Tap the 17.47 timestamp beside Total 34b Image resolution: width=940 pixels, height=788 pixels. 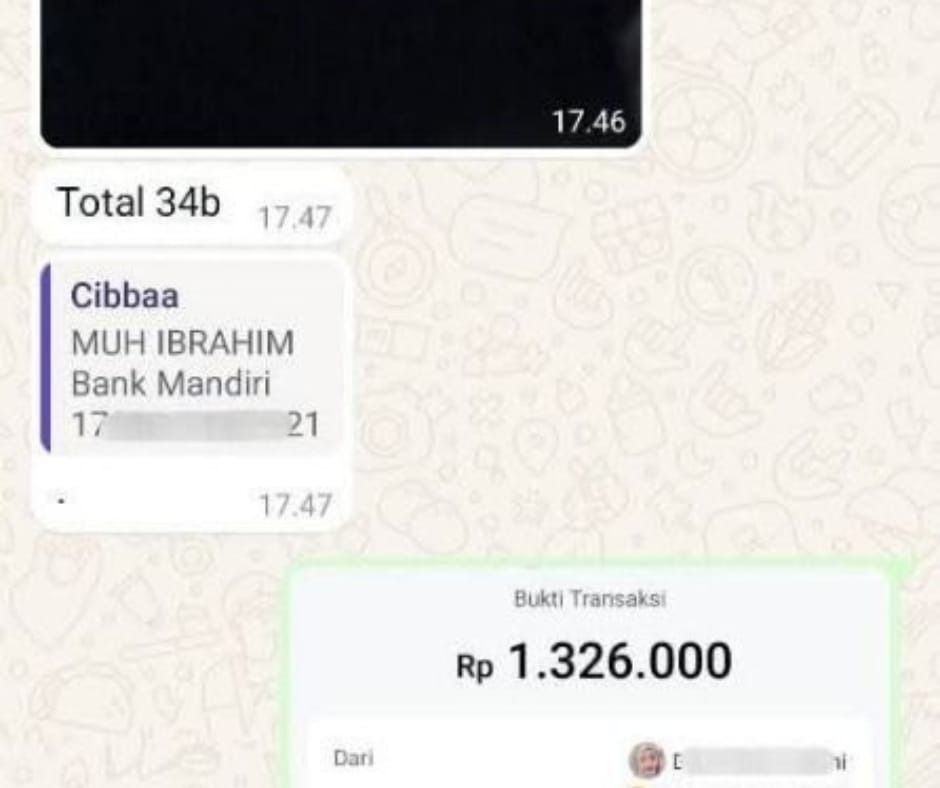click(294, 218)
